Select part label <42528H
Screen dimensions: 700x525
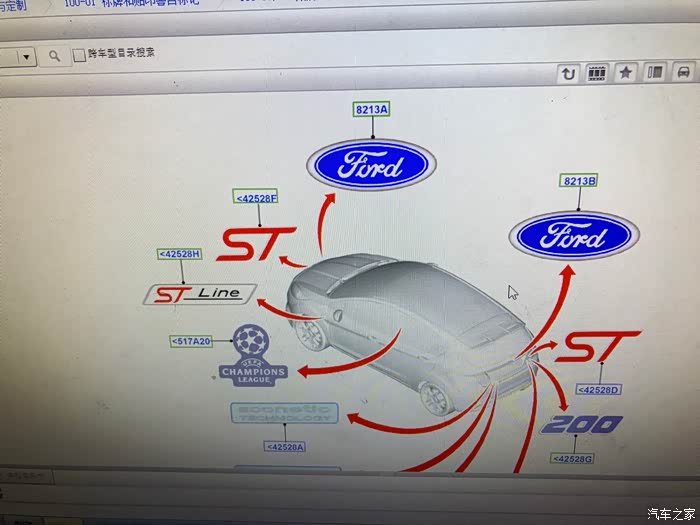coord(180,254)
